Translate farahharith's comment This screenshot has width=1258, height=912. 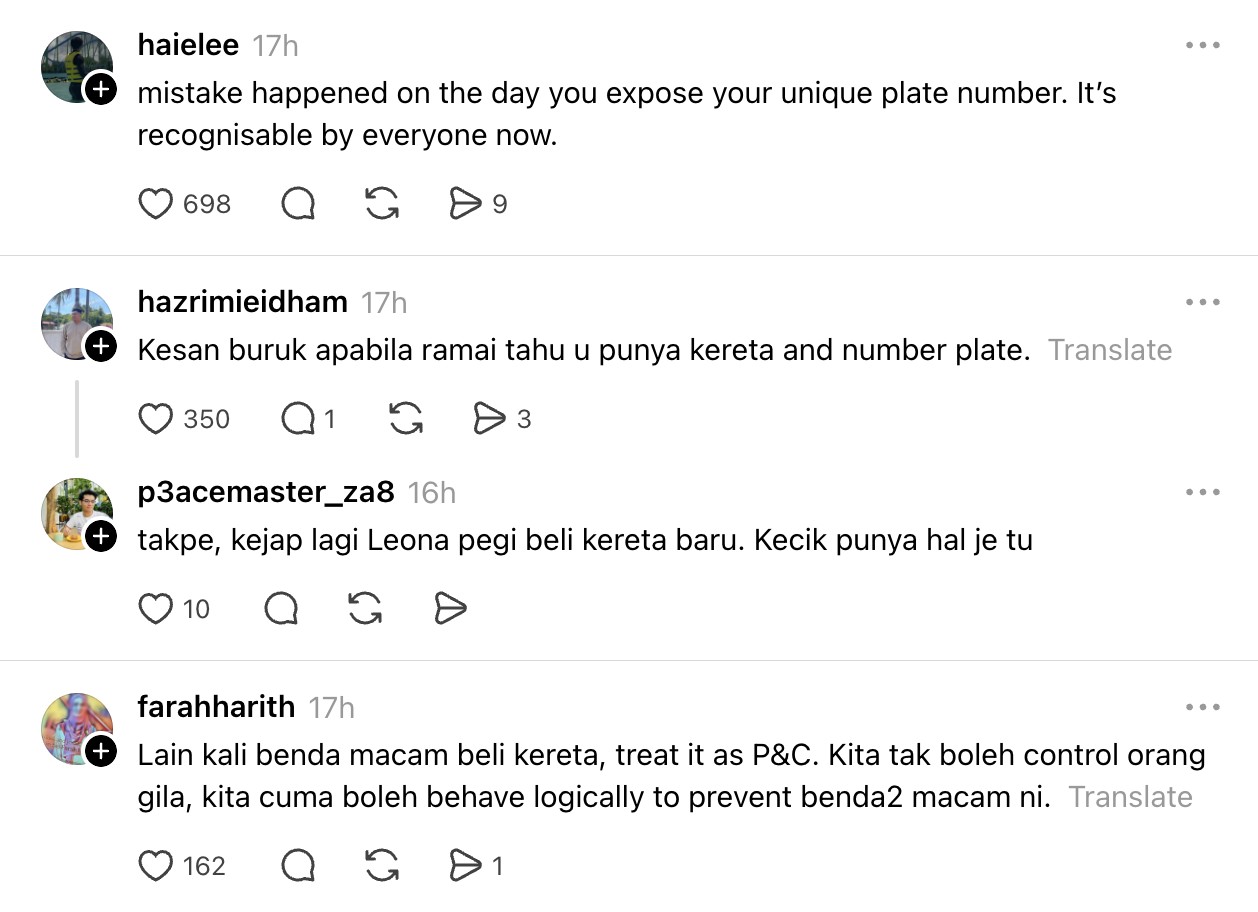pos(1130,797)
